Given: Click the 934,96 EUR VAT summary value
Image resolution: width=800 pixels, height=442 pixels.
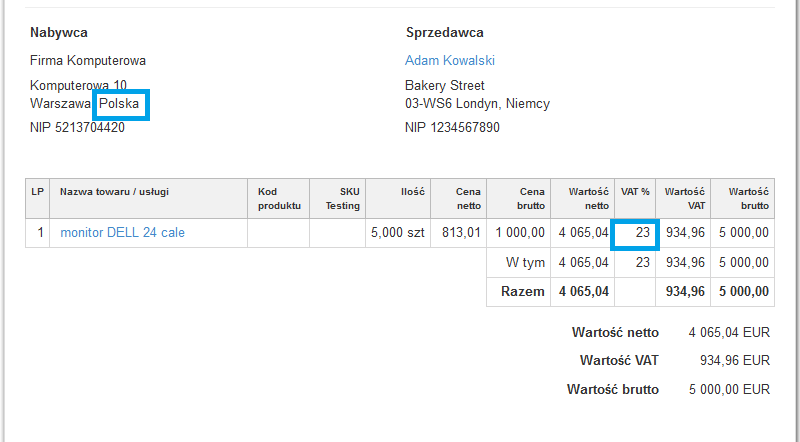Looking at the screenshot, I should (735, 360).
